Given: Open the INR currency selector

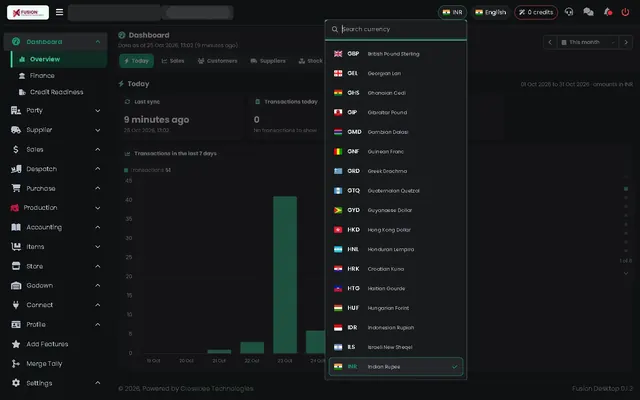Looking at the screenshot, I should (x=452, y=12).
